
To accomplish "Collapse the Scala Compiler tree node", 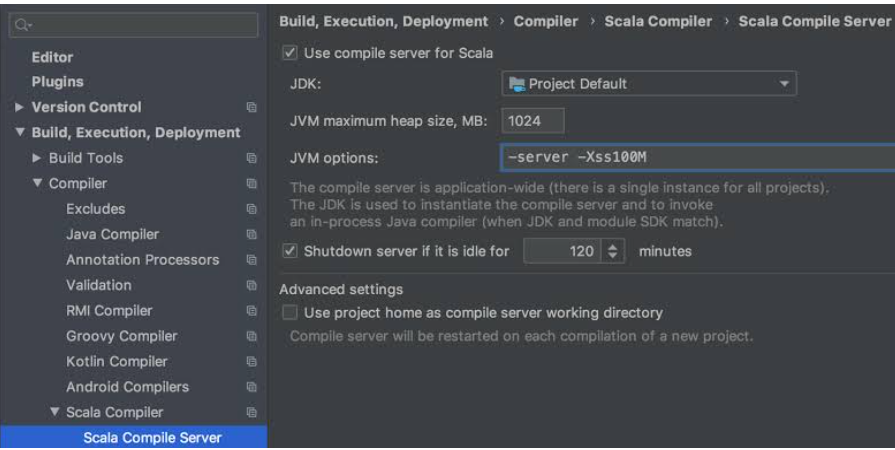I will pyautogui.click(x=55, y=413).
